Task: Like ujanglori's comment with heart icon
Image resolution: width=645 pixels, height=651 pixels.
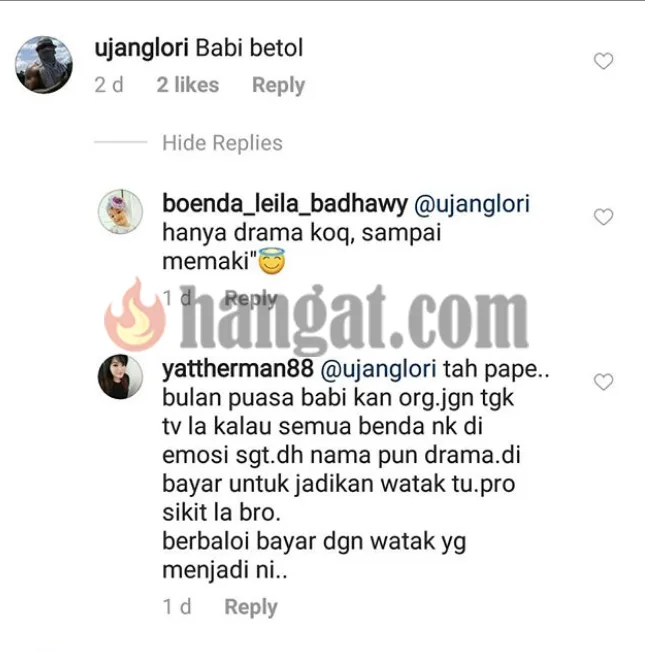Action: [x=603, y=61]
